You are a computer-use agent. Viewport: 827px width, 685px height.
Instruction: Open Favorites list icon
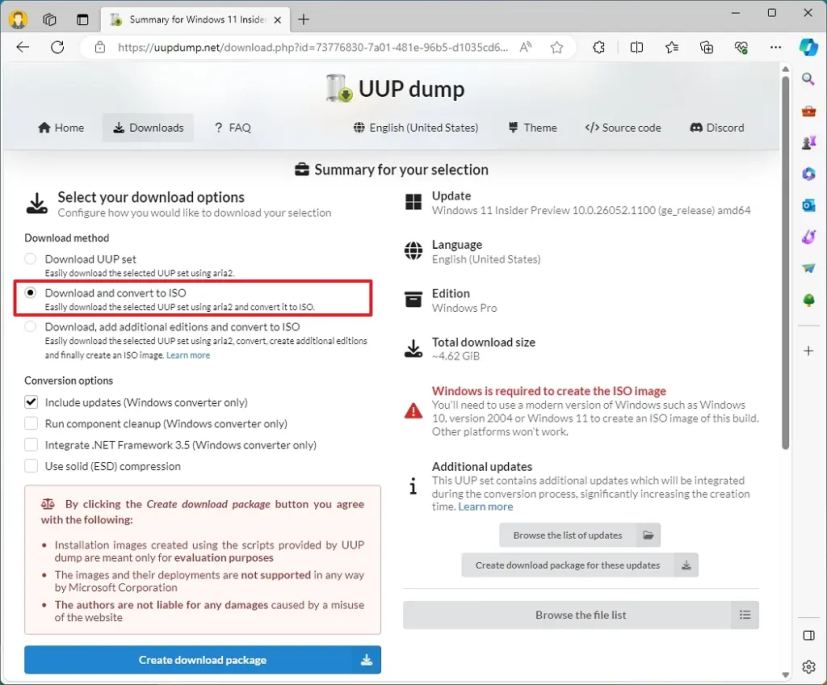671,47
